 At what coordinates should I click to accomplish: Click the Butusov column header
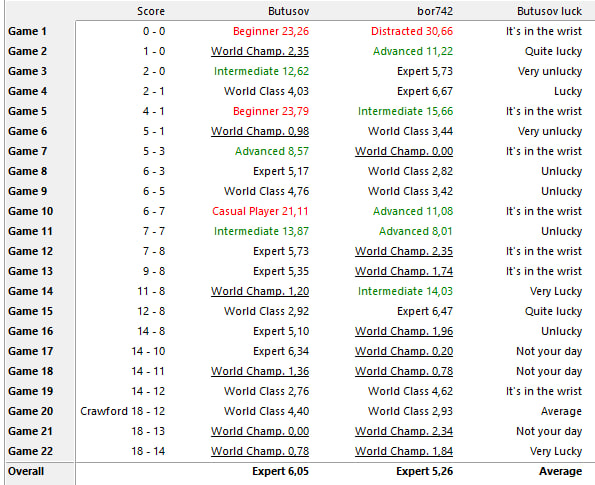288,11
